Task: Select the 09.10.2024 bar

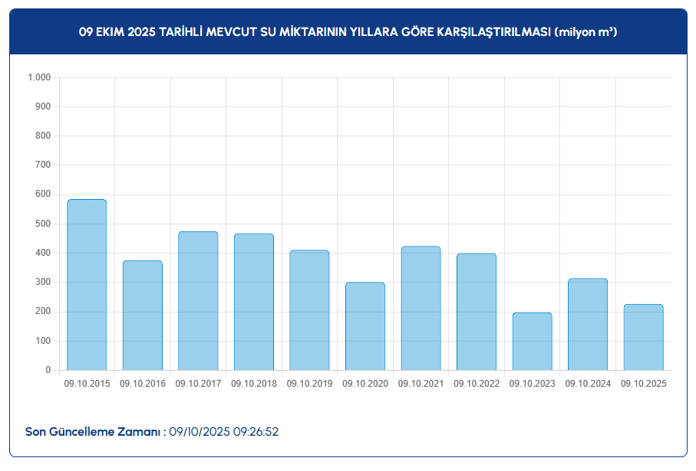Action: click(x=588, y=324)
